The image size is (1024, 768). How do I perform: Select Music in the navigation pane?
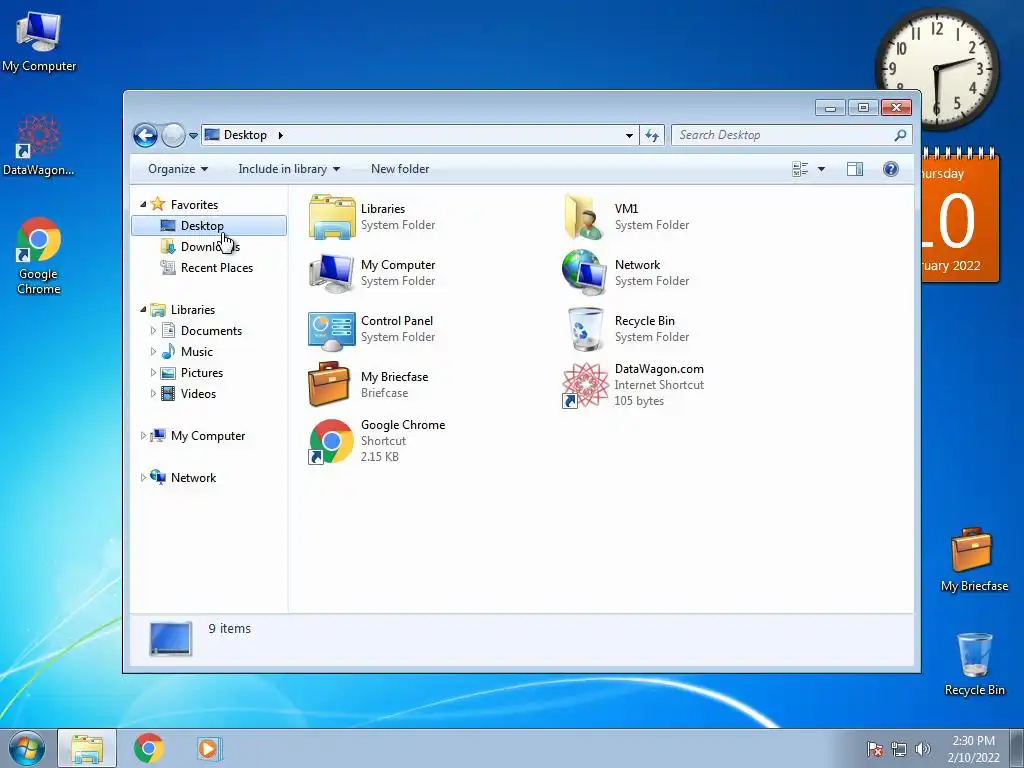click(187, 352)
